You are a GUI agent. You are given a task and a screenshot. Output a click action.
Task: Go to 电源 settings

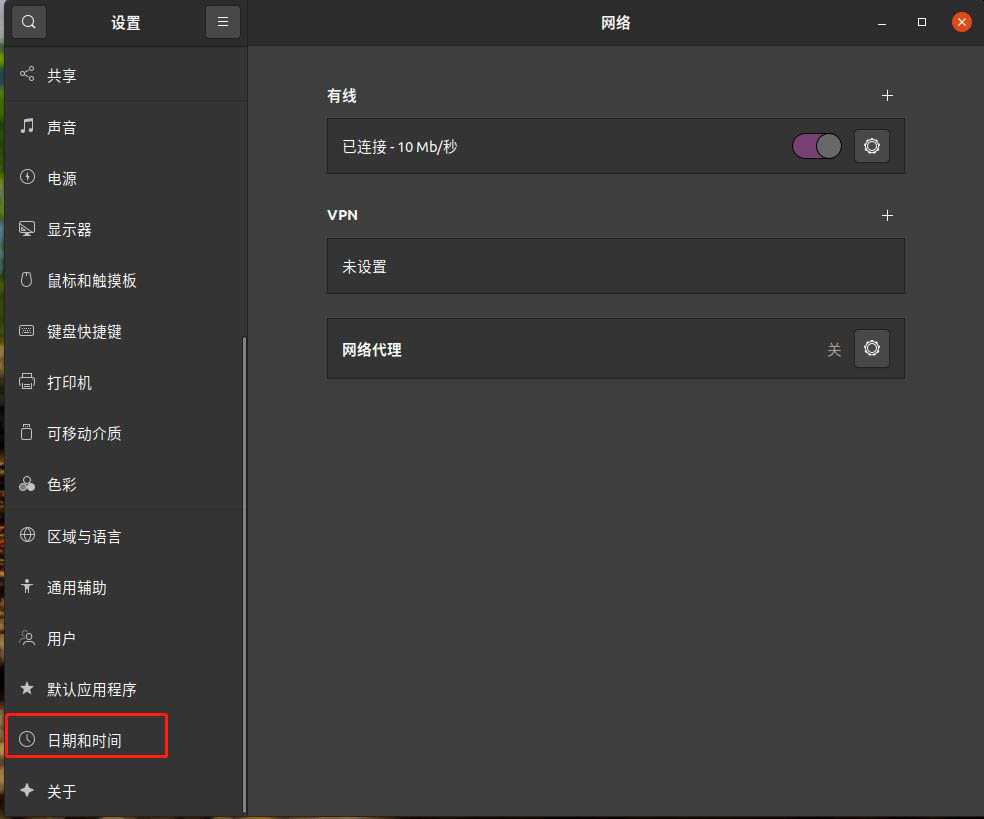62,178
